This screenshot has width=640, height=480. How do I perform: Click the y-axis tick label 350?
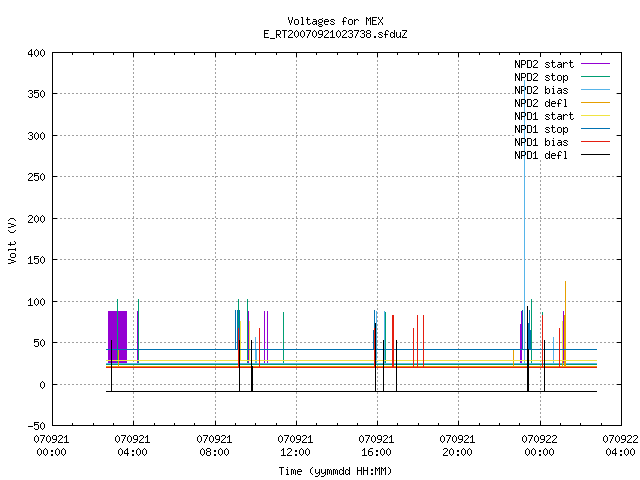click(x=36, y=94)
